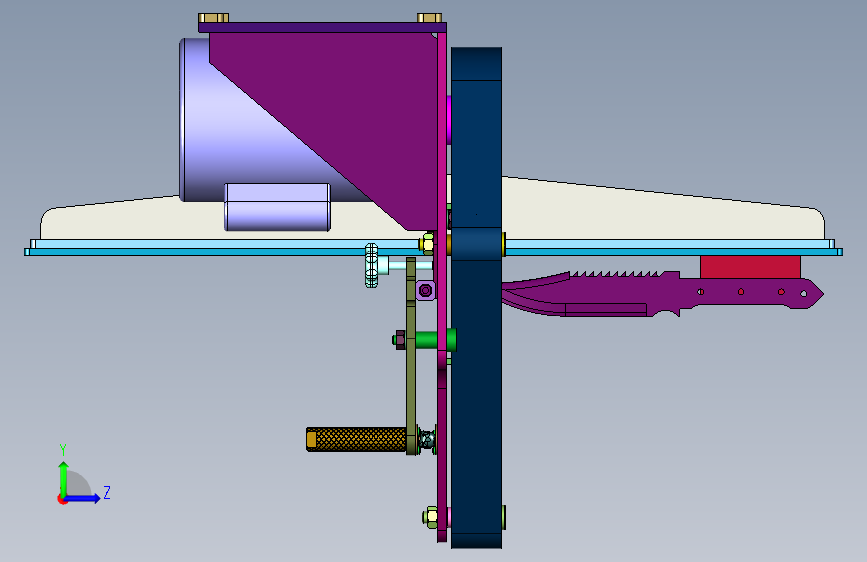Click the green Y axis arrow of the triad

64,478
